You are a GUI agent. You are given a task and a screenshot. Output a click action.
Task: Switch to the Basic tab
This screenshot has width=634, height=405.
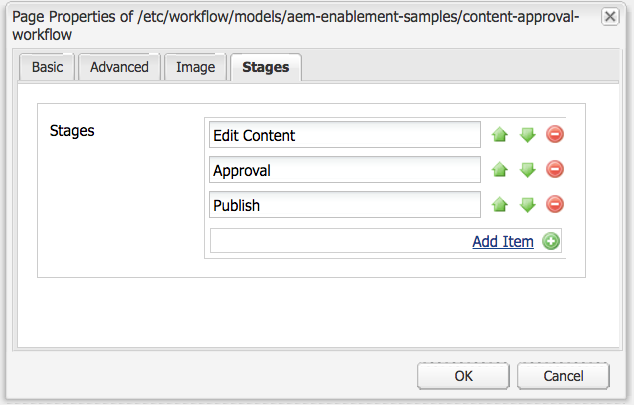click(x=46, y=67)
